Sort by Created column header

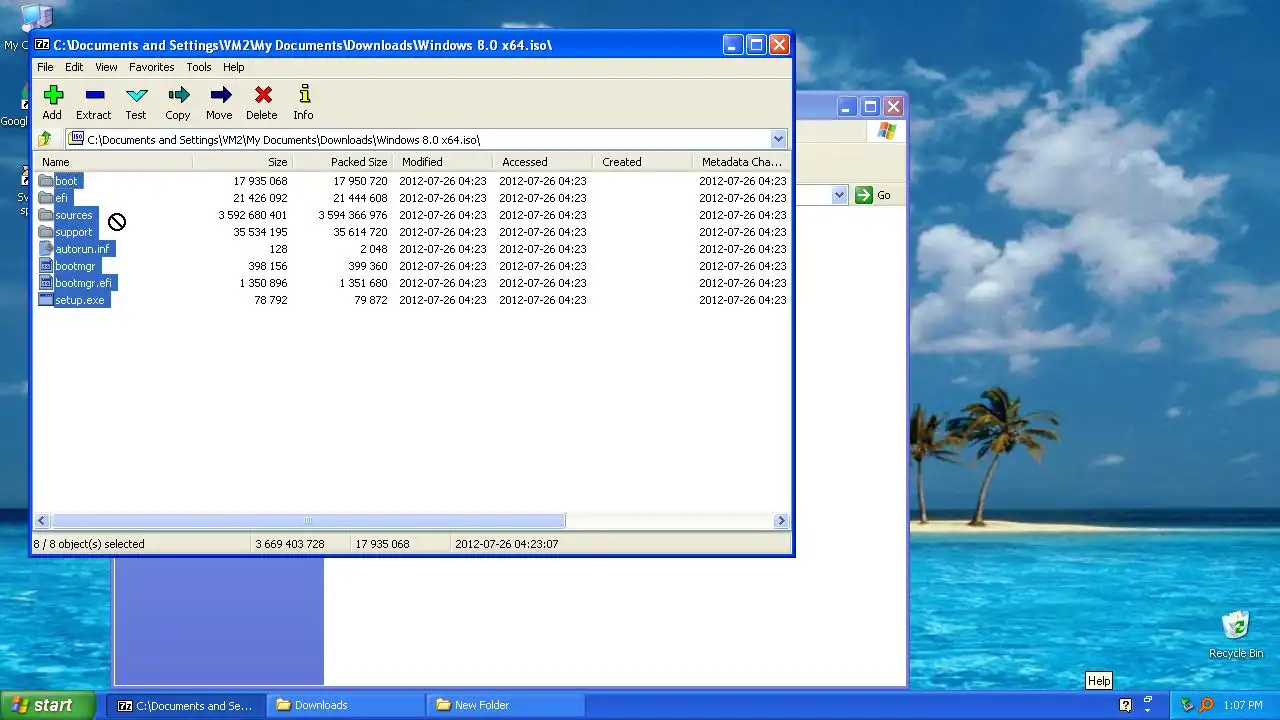642,162
